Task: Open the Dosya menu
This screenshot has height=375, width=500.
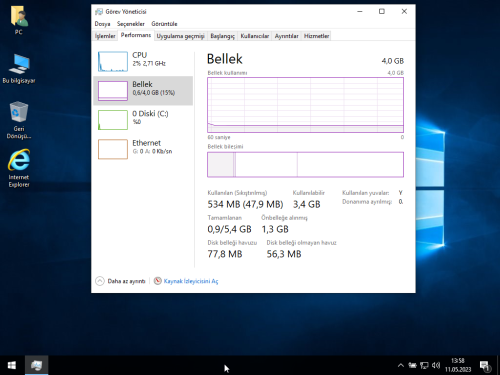Action: click(x=102, y=24)
